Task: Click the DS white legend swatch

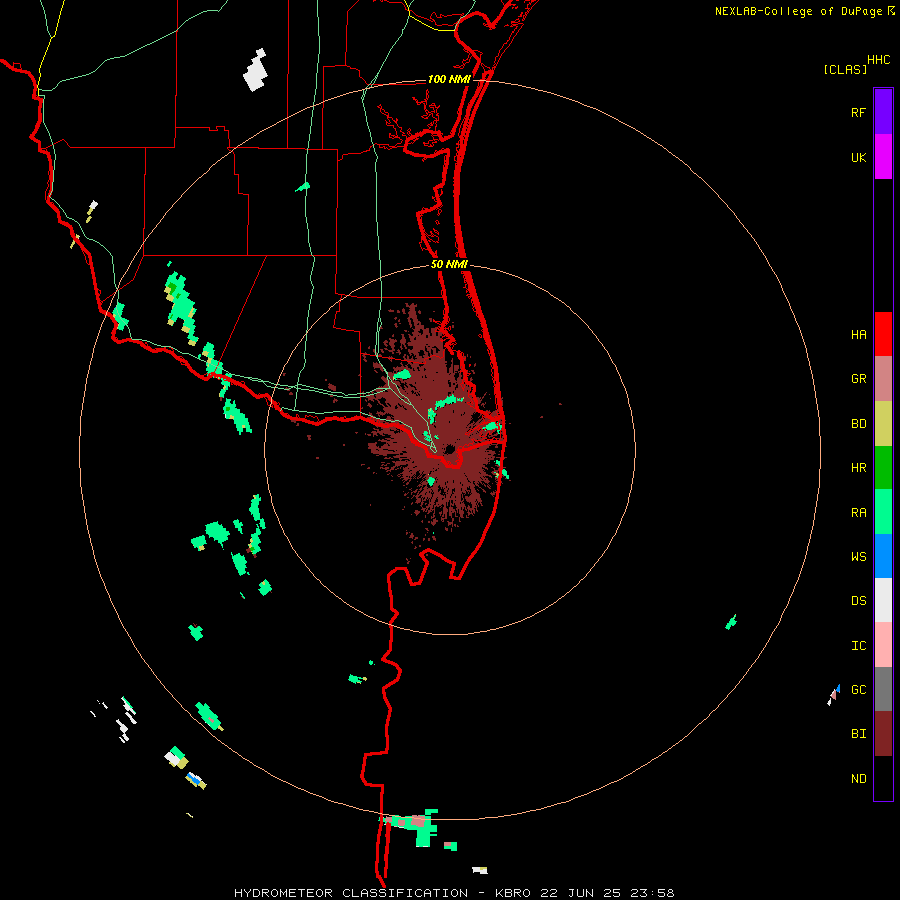Action: pos(883,600)
